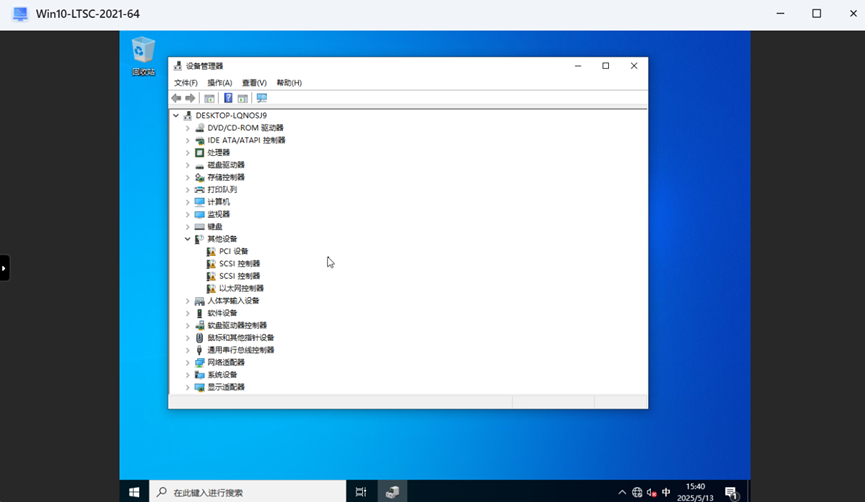Viewport: 865px width, 502px height.
Task: Expand the 人体学输入设备 node
Action: pyautogui.click(x=188, y=301)
